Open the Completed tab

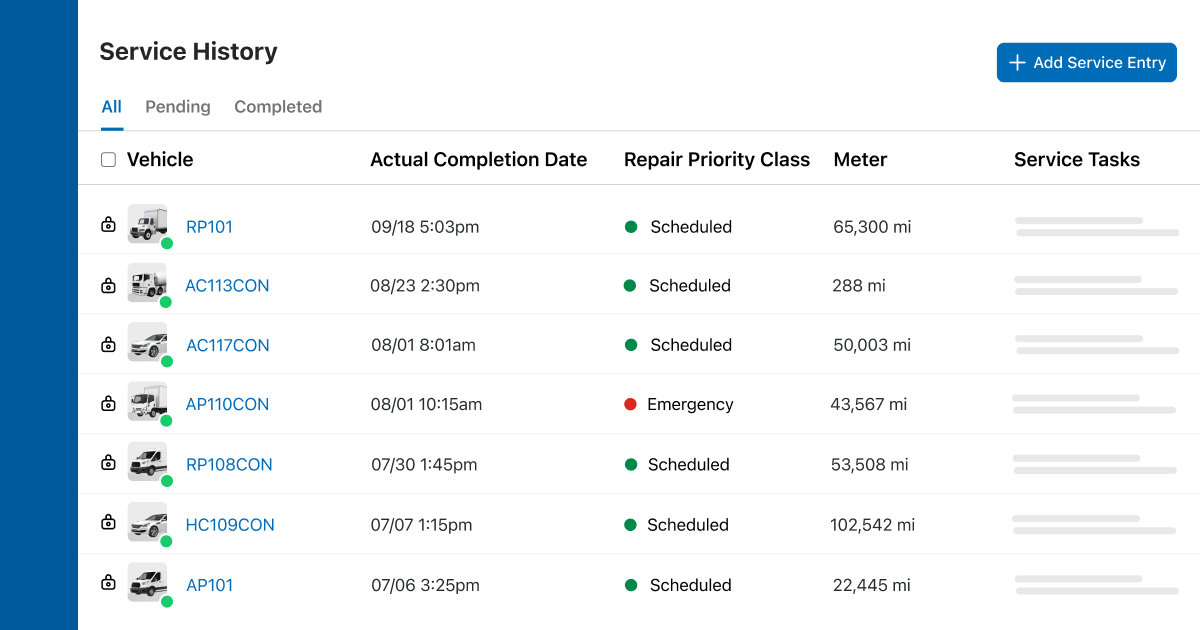[278, 107]
